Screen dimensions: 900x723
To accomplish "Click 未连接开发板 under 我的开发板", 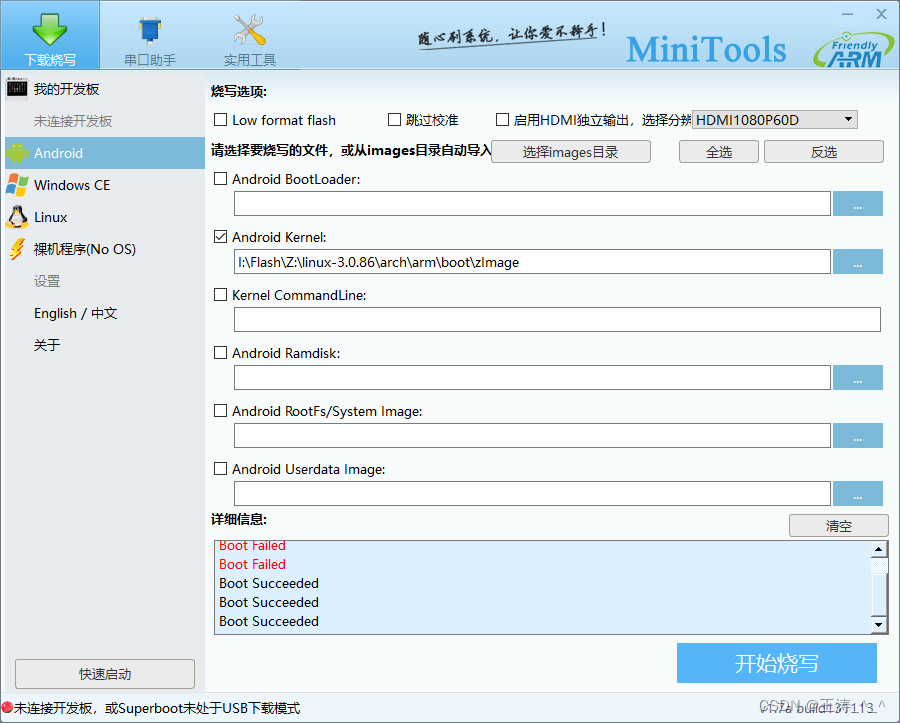I will pos(73,121).
